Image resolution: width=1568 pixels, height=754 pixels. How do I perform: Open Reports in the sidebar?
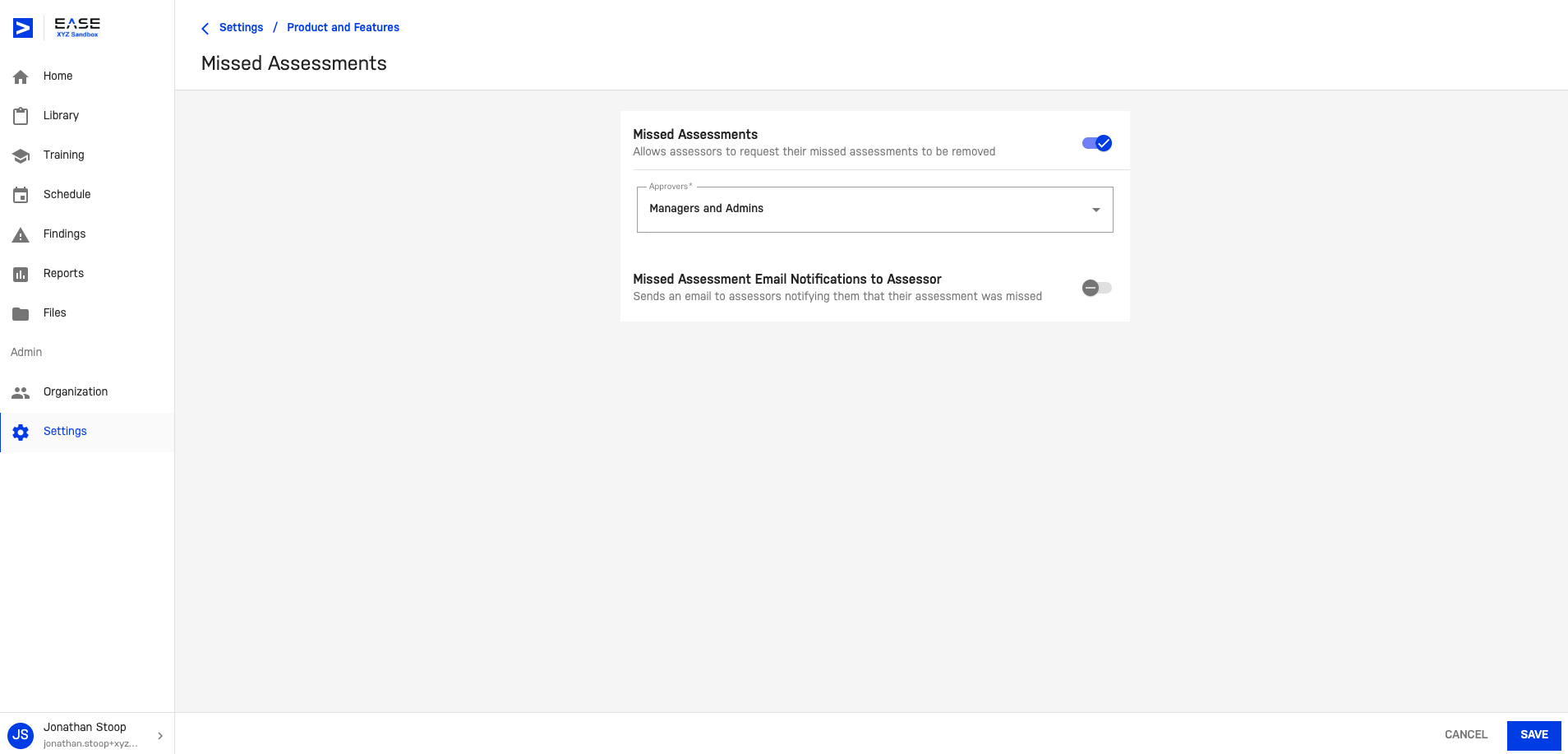(87, 274)
